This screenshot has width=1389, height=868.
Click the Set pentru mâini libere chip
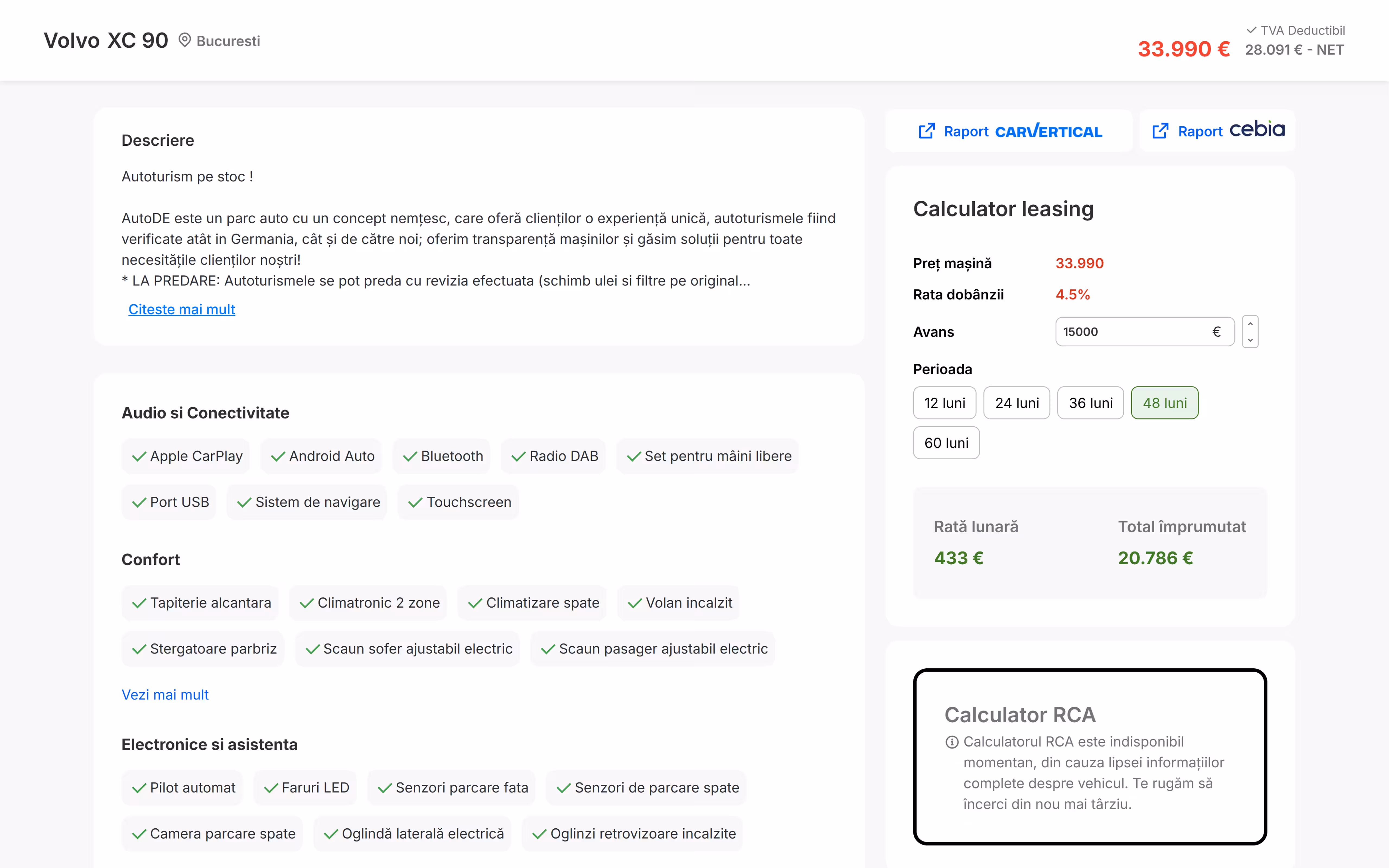pyautogui.click(x=708, y=457)
